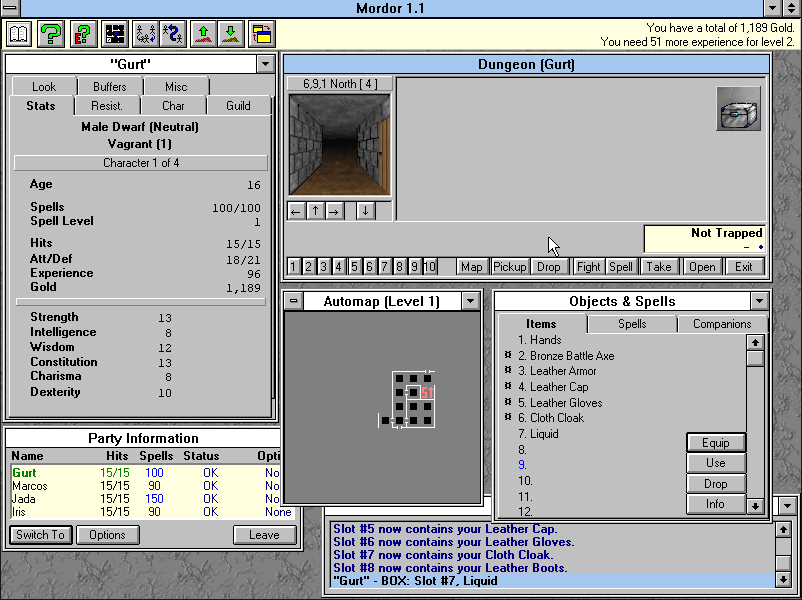Open the book/manual icon on the toolbar

tap(18, 33)
